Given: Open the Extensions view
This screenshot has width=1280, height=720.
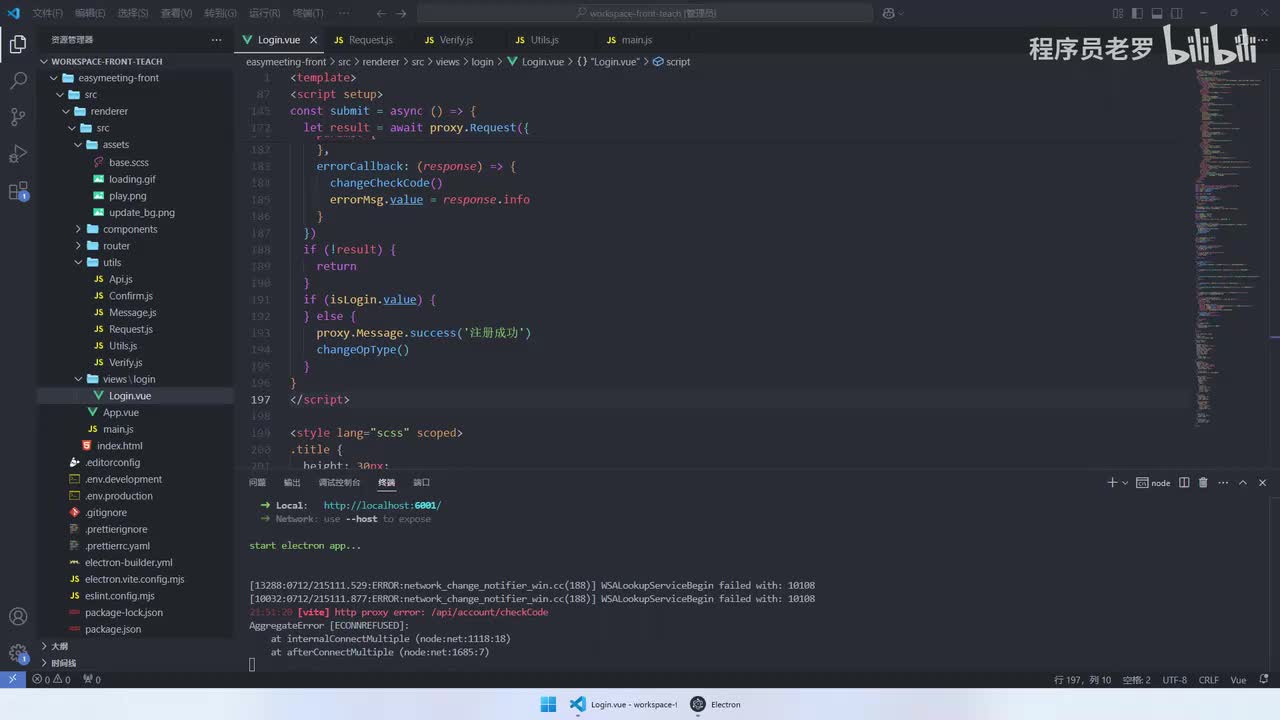Looking at the screenshot, I should pos(18,191).
